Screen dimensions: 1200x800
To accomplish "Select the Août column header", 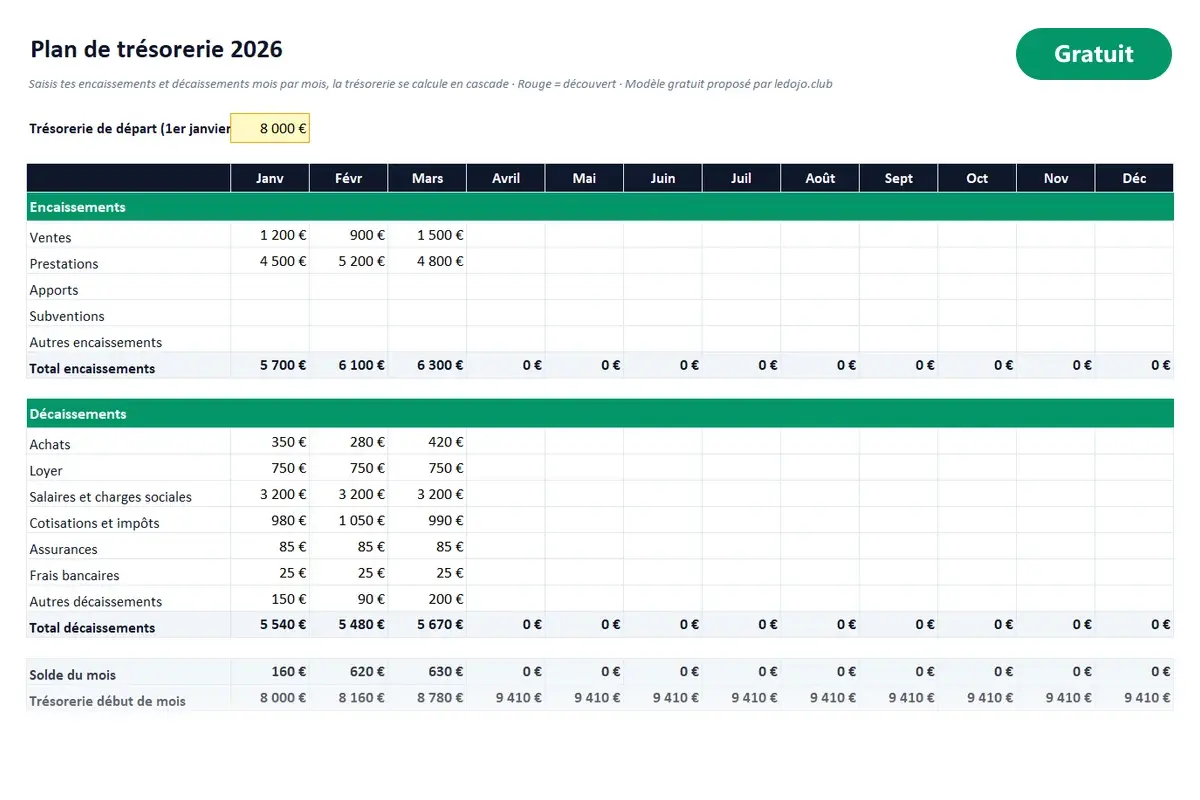I will 820,178.
